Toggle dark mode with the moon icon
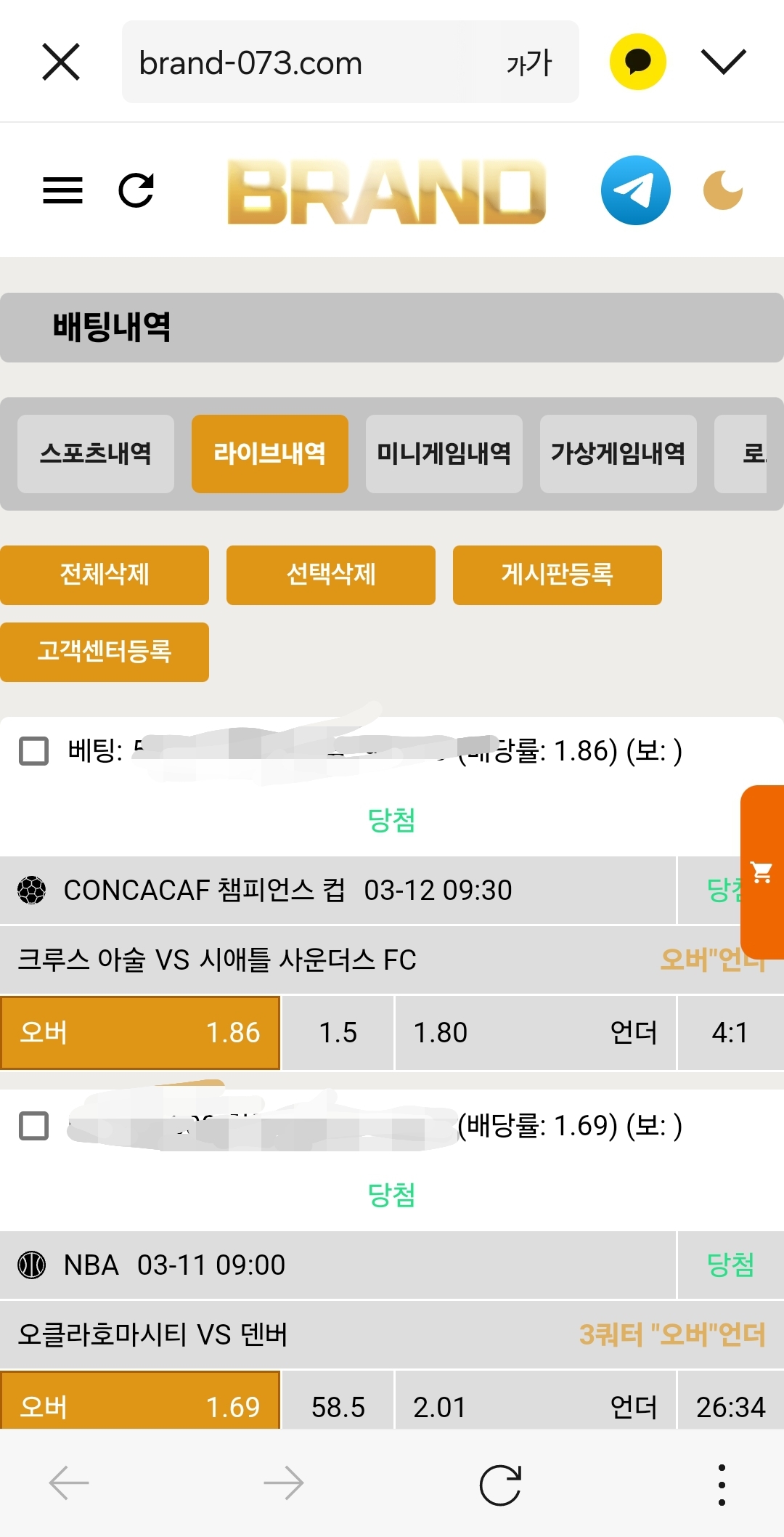Screen dimensions: 784x1537 point(722,190)
